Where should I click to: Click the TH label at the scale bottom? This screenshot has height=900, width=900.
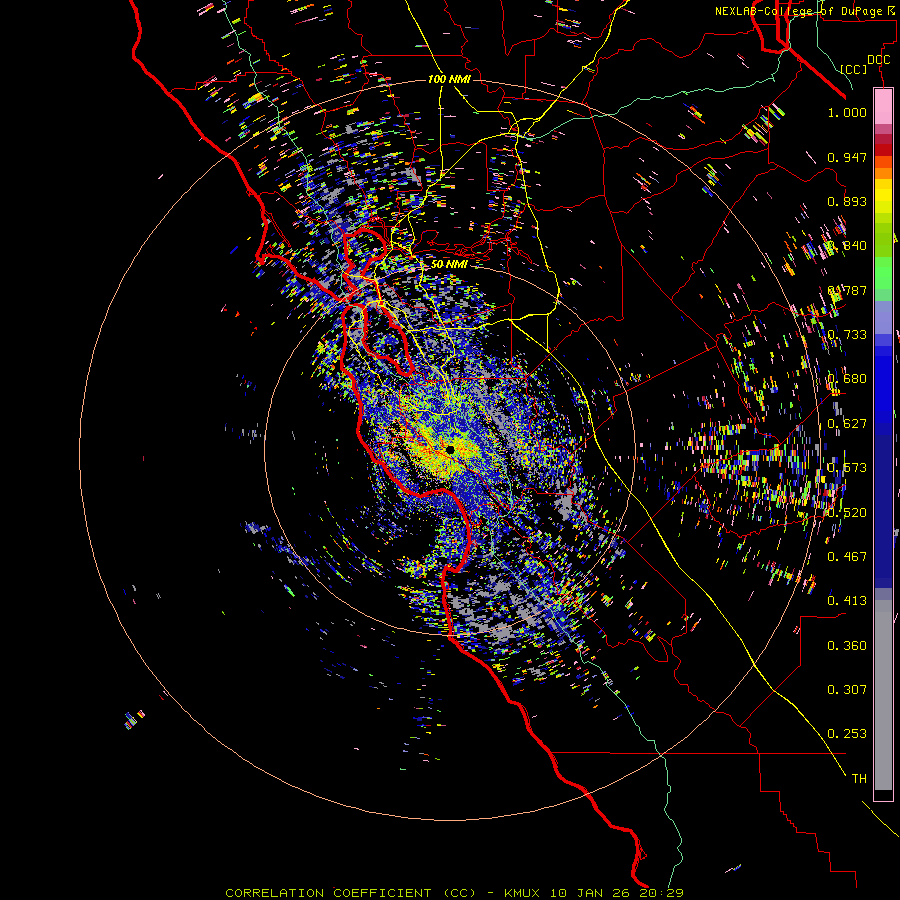pyautogui.click(x=859, y=779)
